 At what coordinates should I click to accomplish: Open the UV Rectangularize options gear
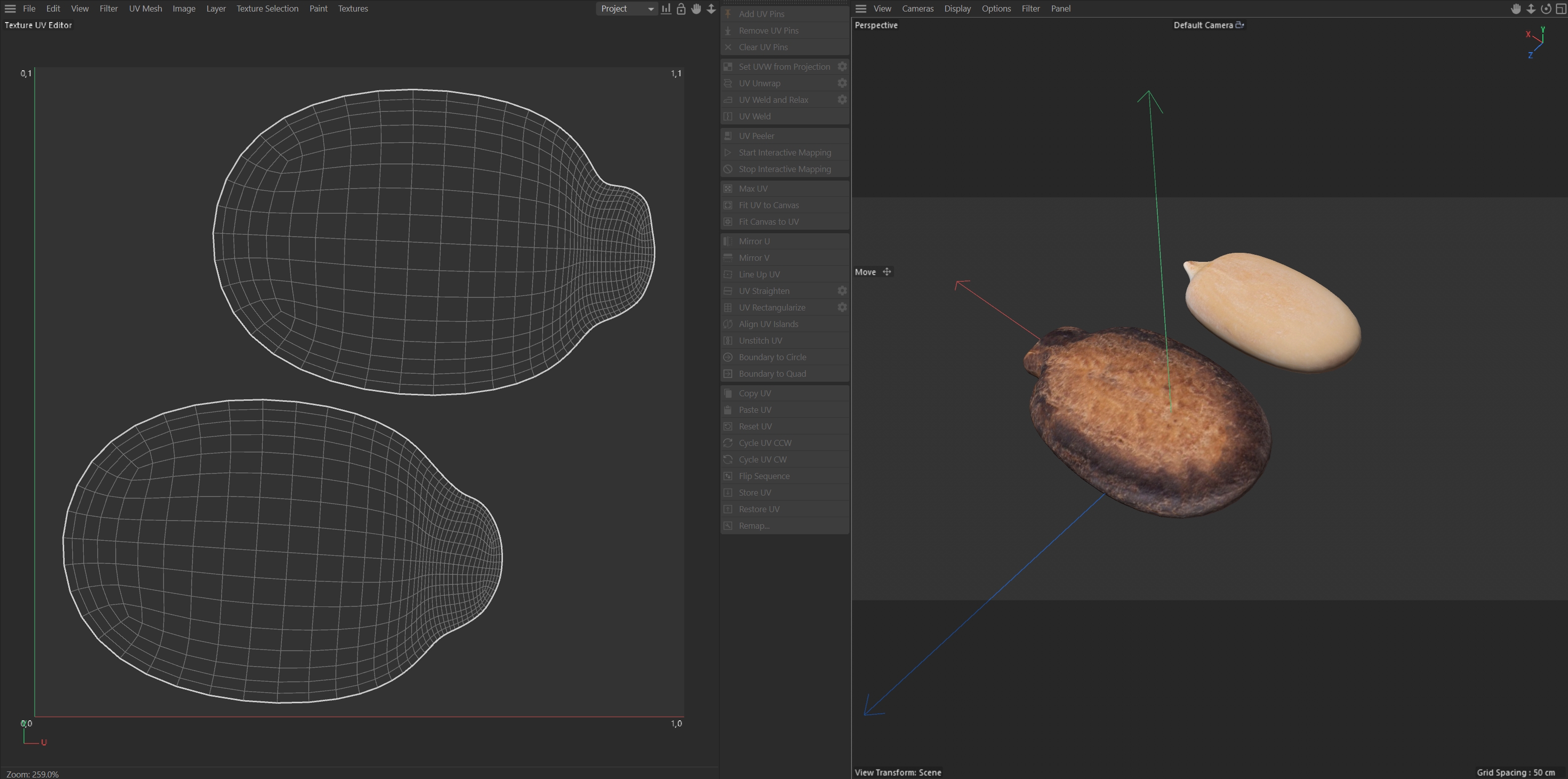point(842,307)
